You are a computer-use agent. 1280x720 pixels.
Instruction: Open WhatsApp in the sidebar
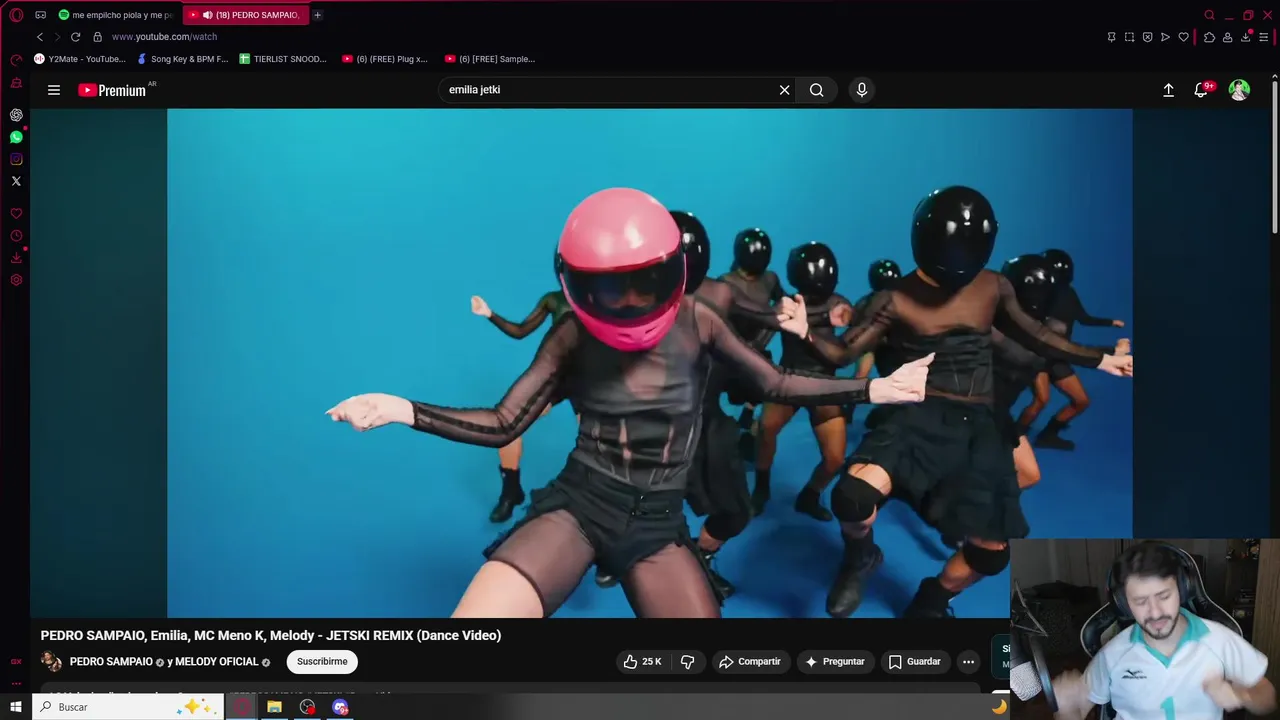(x=16, y=137)
